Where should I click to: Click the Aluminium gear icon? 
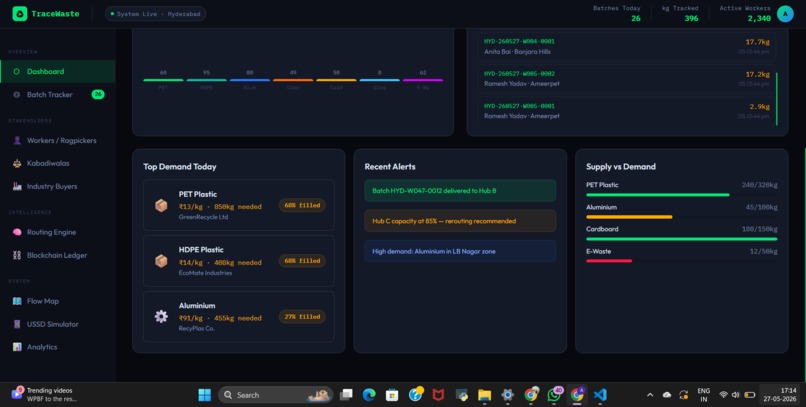click(161, 317)
